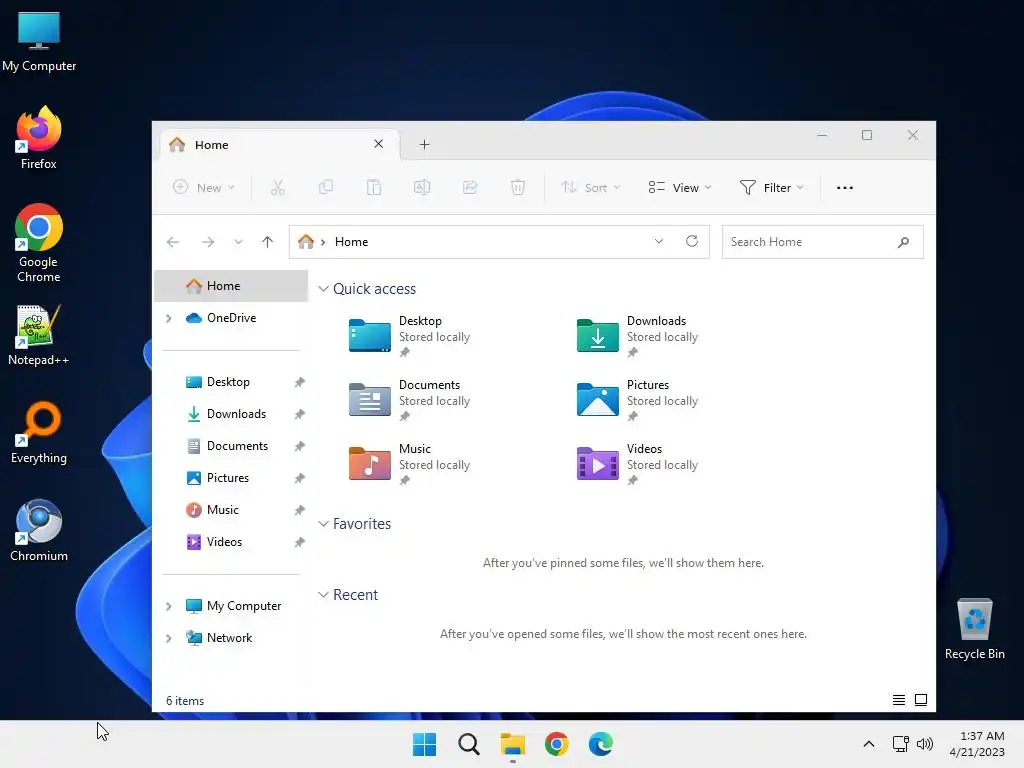Select the Firefox desktop shortcut
This screenshot has width=1024, height=768.
pos(39,138)
